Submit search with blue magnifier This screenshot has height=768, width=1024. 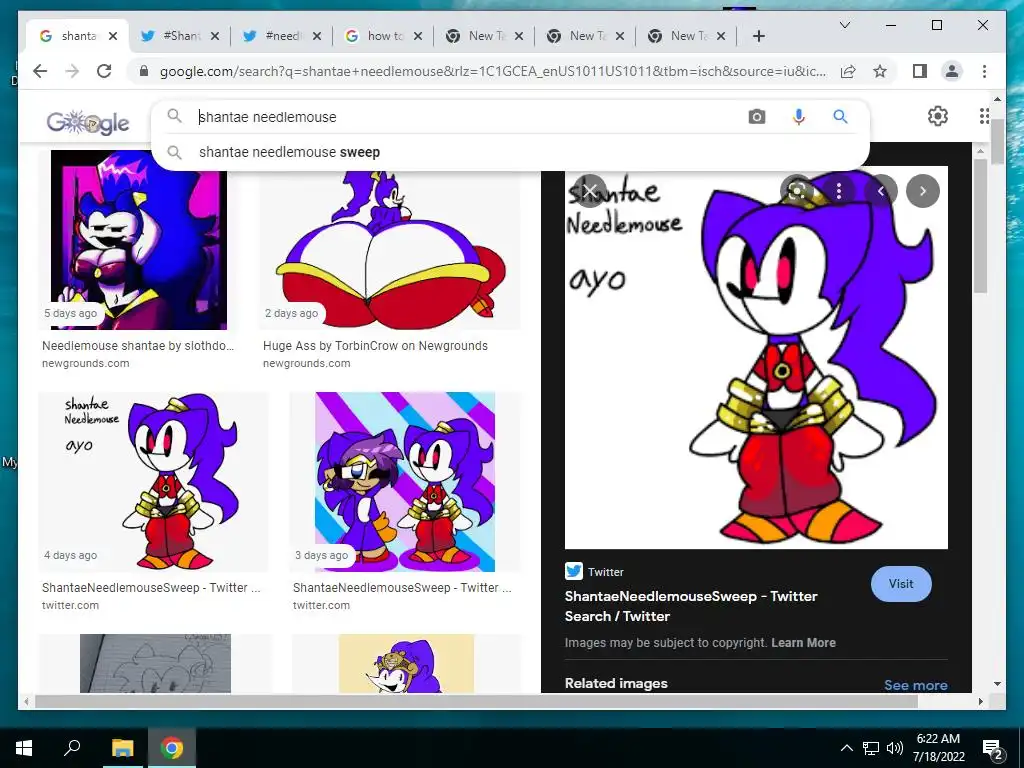pos(840,117)
